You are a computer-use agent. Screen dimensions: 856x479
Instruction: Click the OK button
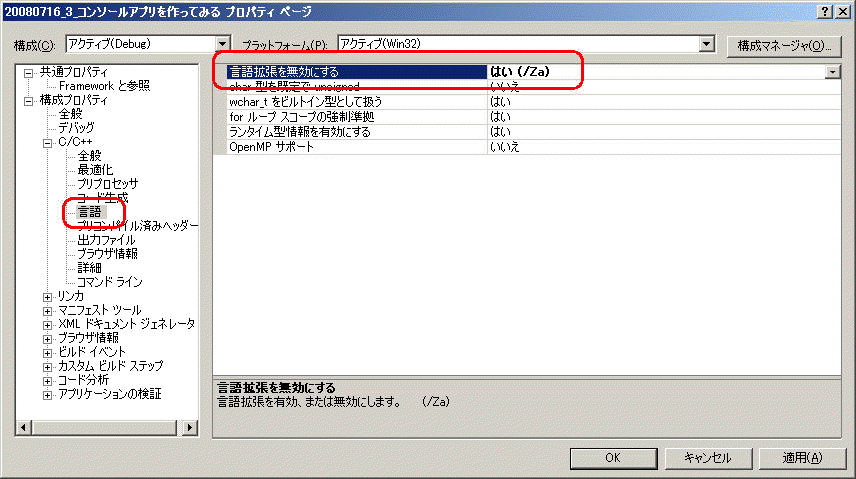(x=614, y=457)
